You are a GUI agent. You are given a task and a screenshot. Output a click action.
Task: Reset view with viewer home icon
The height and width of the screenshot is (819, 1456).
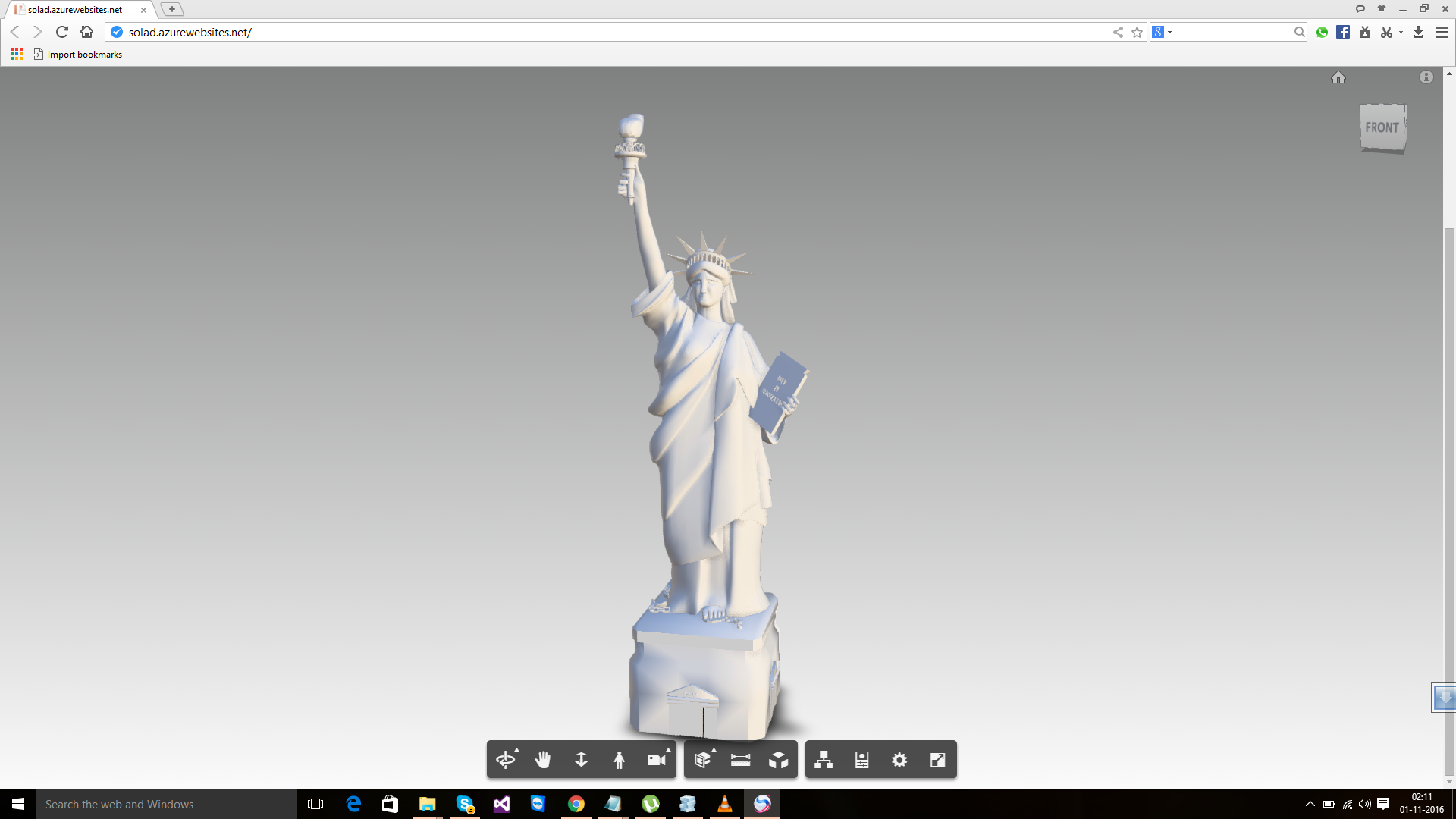point(1338,77)
